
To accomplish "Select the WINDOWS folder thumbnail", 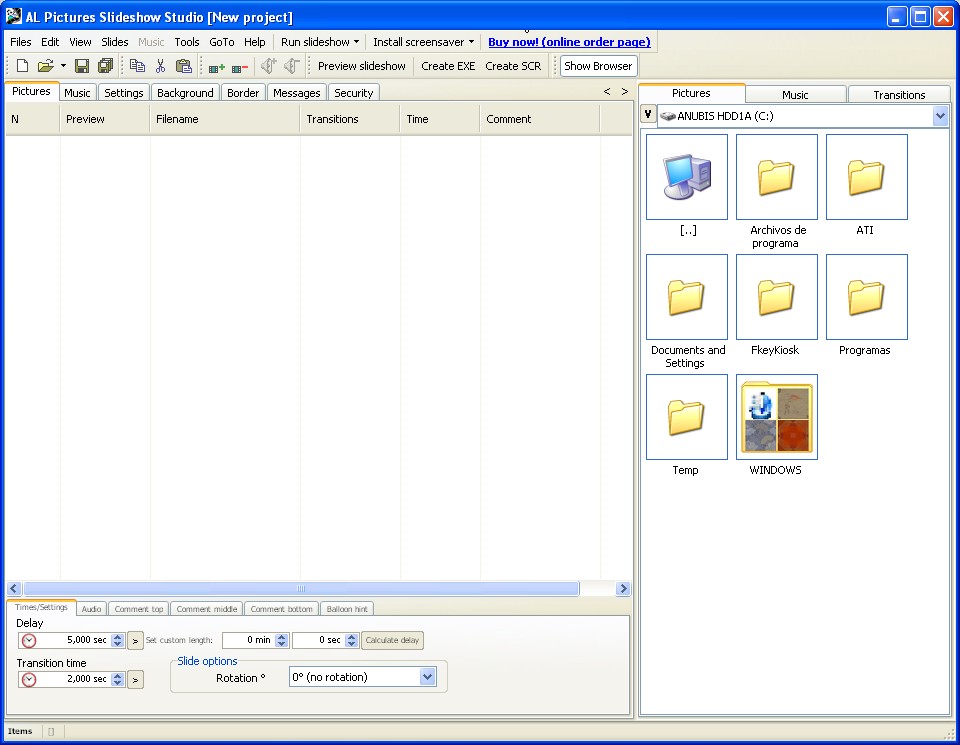I will click(776, 417).
